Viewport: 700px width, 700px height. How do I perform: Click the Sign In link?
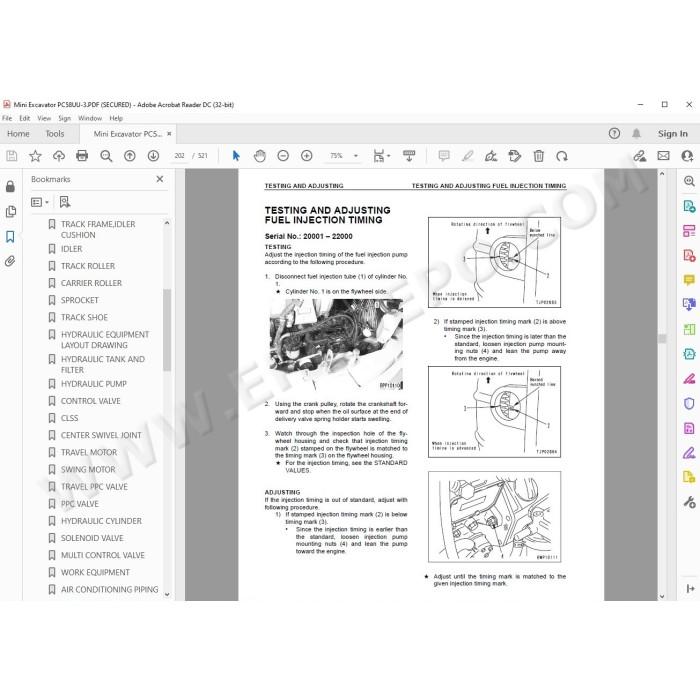click(x=672, y=133)
